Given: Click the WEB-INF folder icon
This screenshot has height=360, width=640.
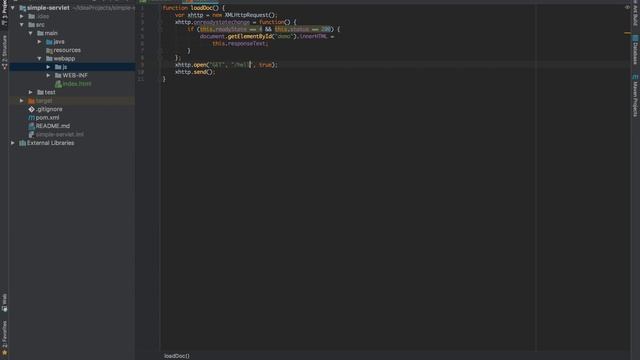Looking at the screenshot, I should point(58,76).
